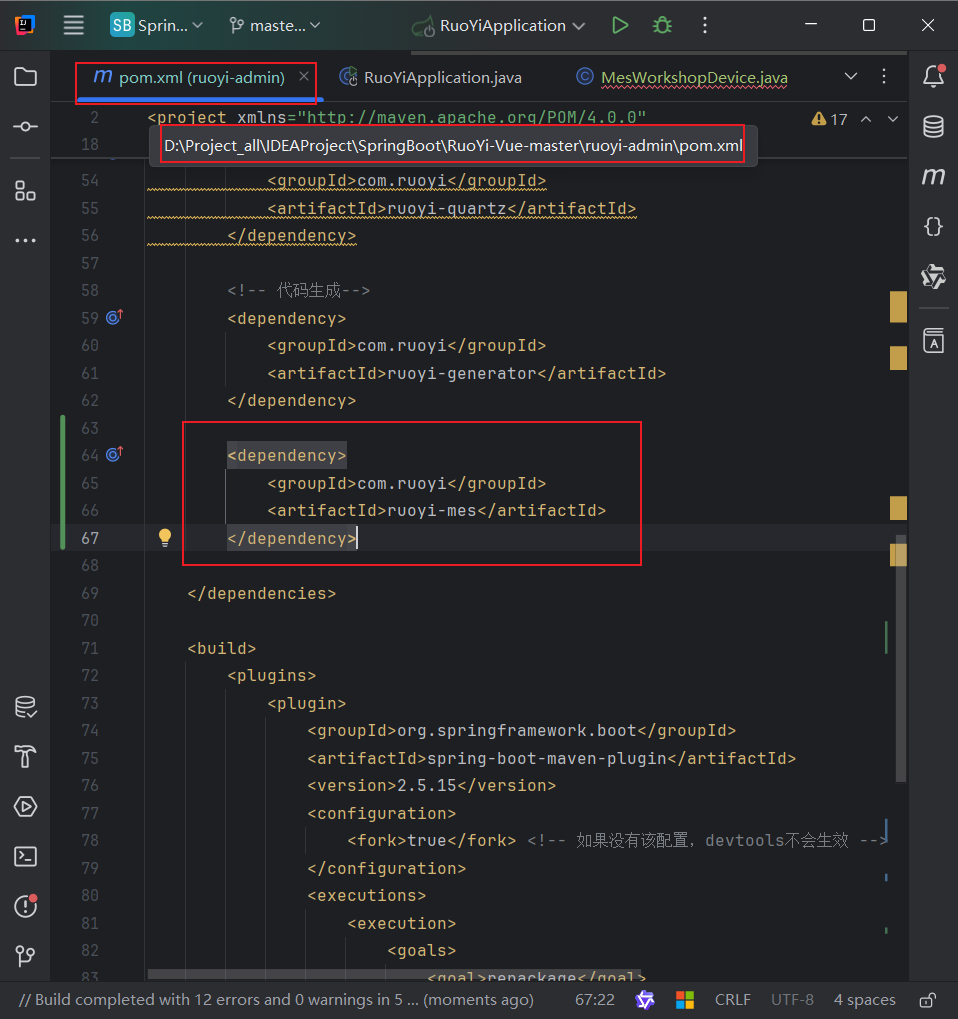Open the 4 spaces indent selector
The image size is (958, 1019).
pyautogui.click(x=864, y=1000)
